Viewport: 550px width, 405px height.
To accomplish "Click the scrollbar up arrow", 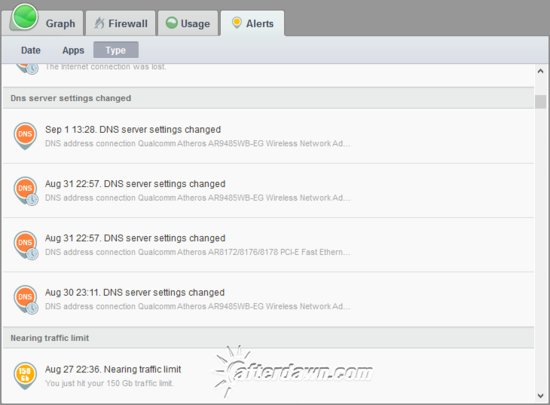I will click(541, 71).
